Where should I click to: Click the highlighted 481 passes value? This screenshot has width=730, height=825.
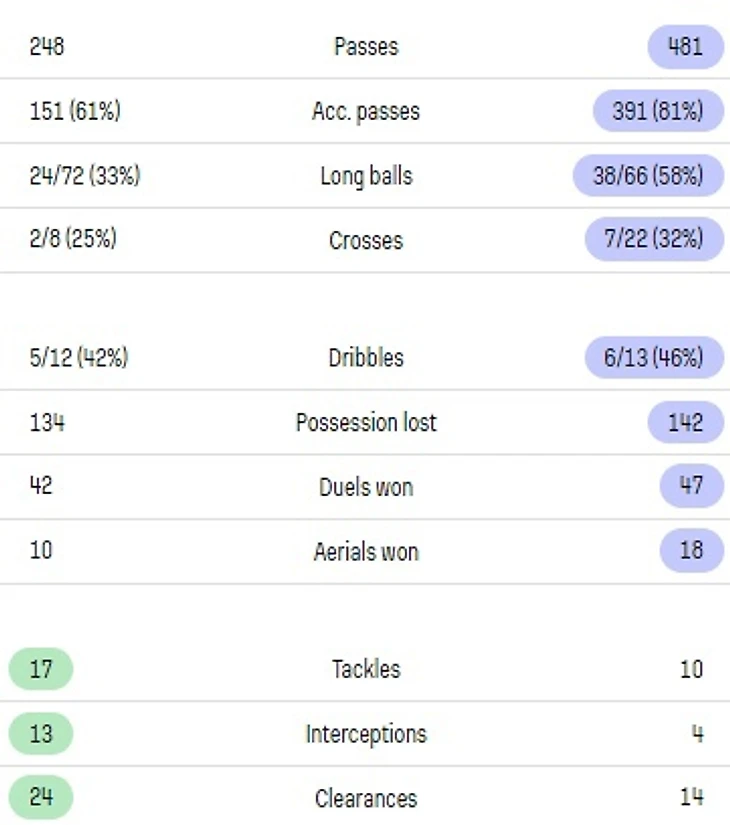[x=685, y=46]
